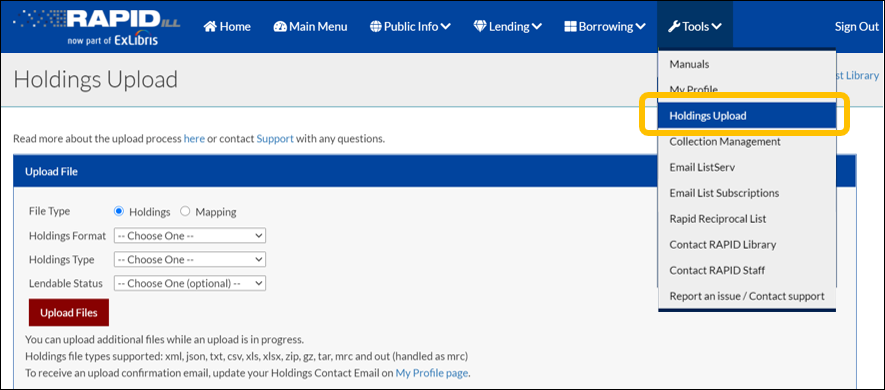885x390 pixels.
Task: Click the 'File Type' field label
Action: [50, 211]
